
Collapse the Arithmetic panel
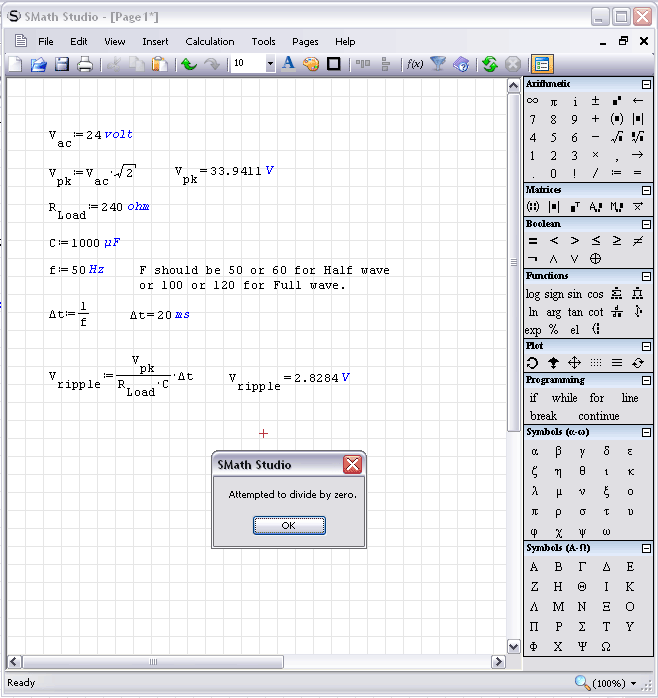point(646,85)
